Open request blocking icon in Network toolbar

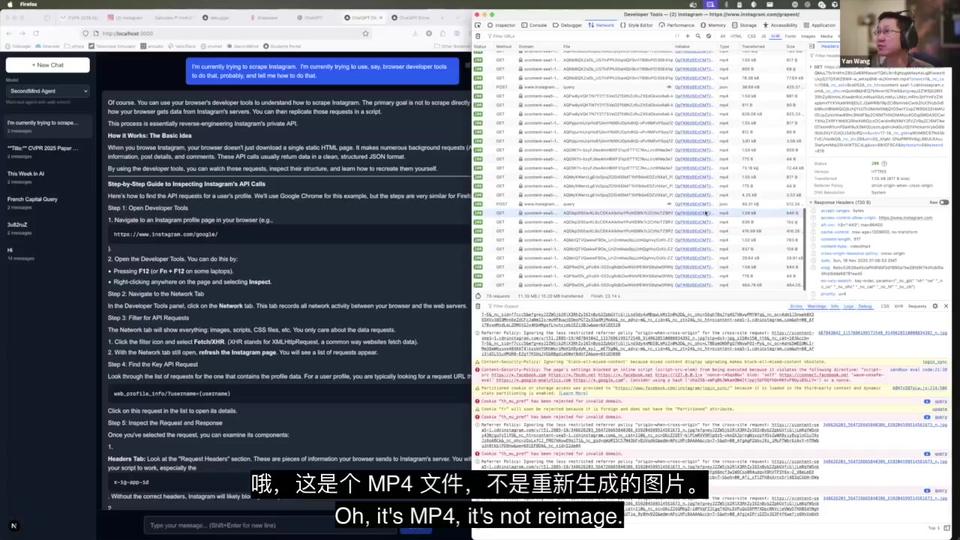tap(708, 36)
